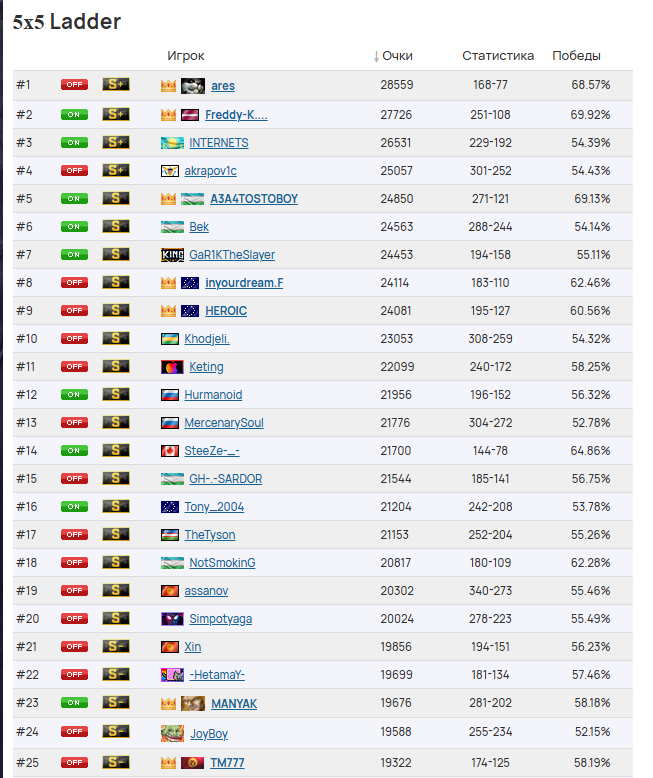Image resolution: width=653 pixels, height=778 pixels.
Task: Click the ON status badge for MANYAK
Action: 74,703
